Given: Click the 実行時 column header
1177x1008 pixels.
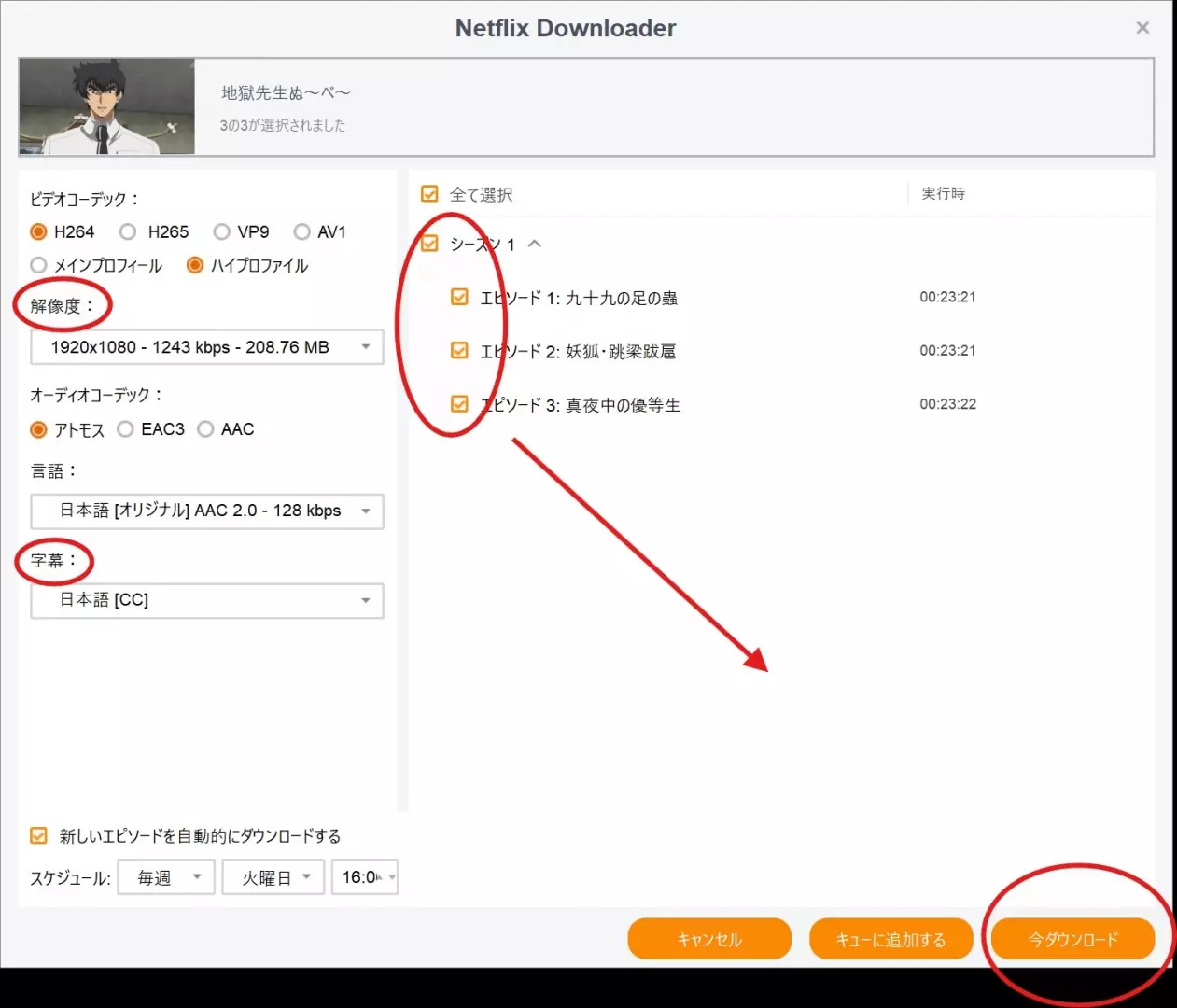Looking at the screenshot, I should click(944, 193).
